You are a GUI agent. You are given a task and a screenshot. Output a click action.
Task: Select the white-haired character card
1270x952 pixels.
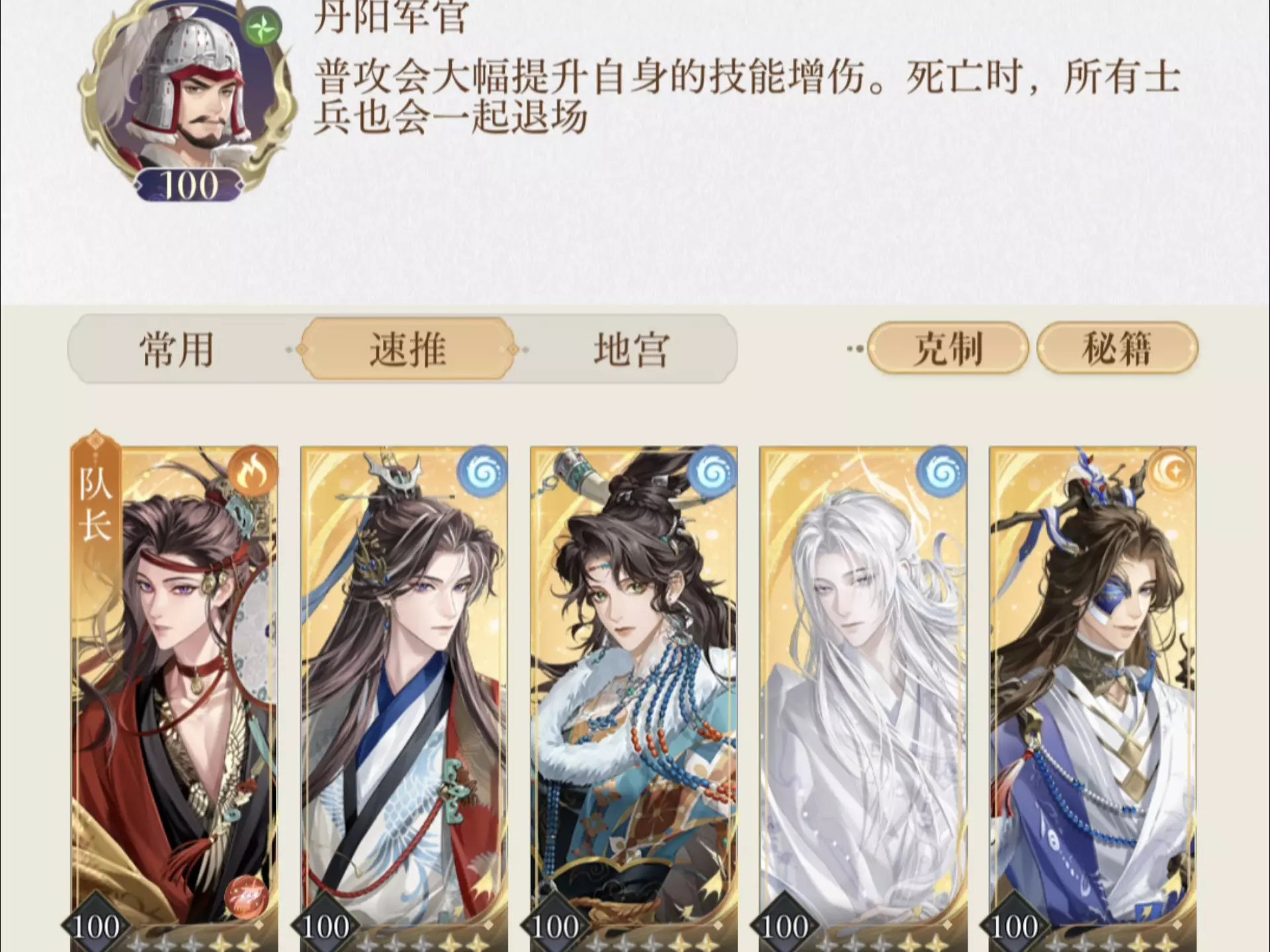point(863,698)
